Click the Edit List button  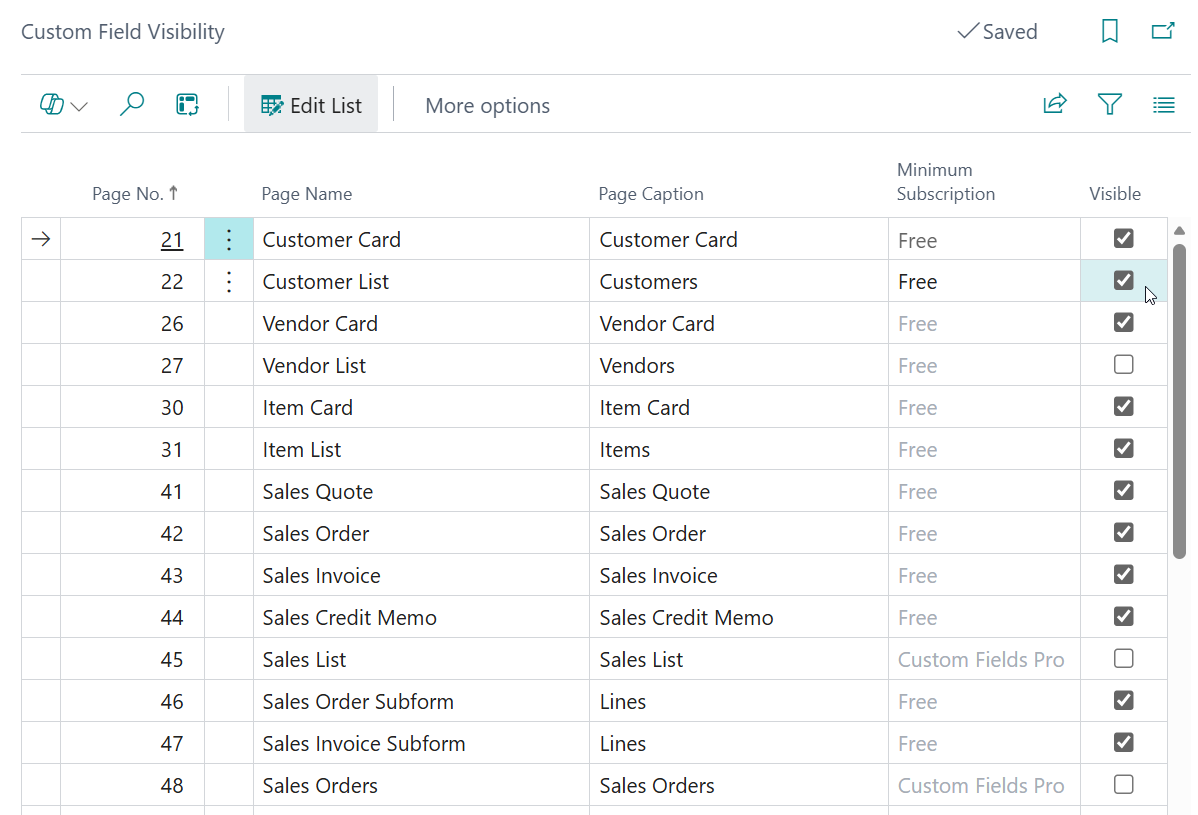311,105
